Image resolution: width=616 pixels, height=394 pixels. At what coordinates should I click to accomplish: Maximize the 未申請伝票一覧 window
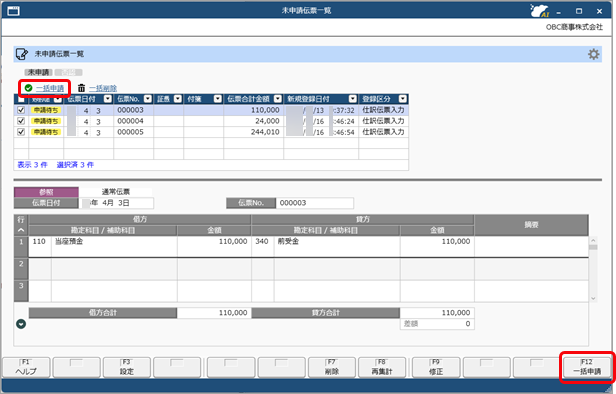click(579, 11)
